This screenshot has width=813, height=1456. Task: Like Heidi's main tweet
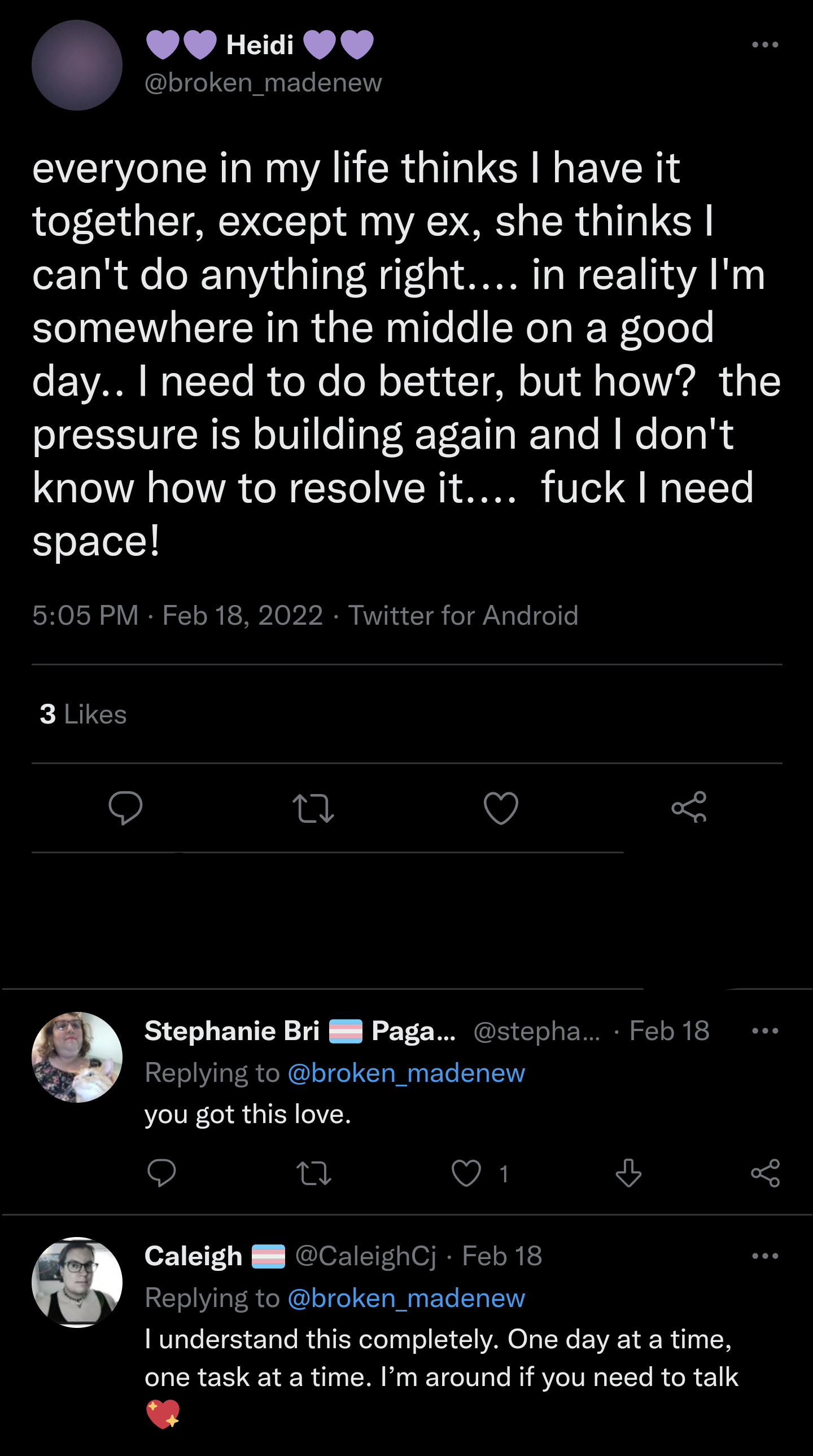click(501, 808)
